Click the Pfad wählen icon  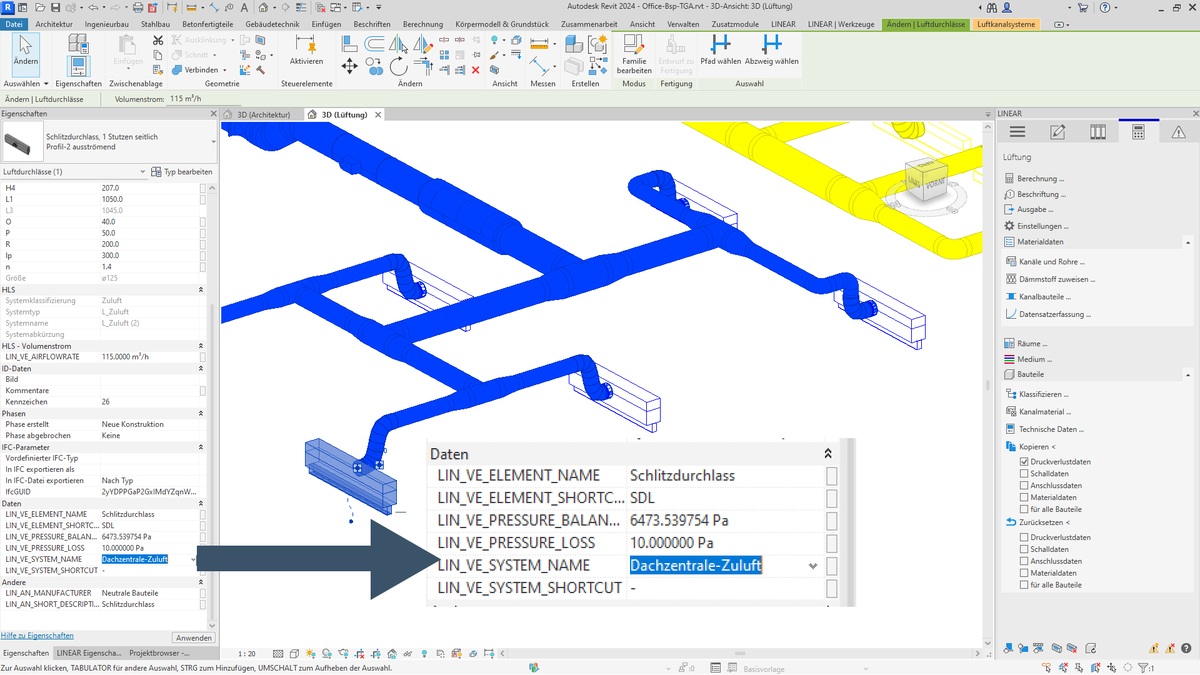[720, 49]
